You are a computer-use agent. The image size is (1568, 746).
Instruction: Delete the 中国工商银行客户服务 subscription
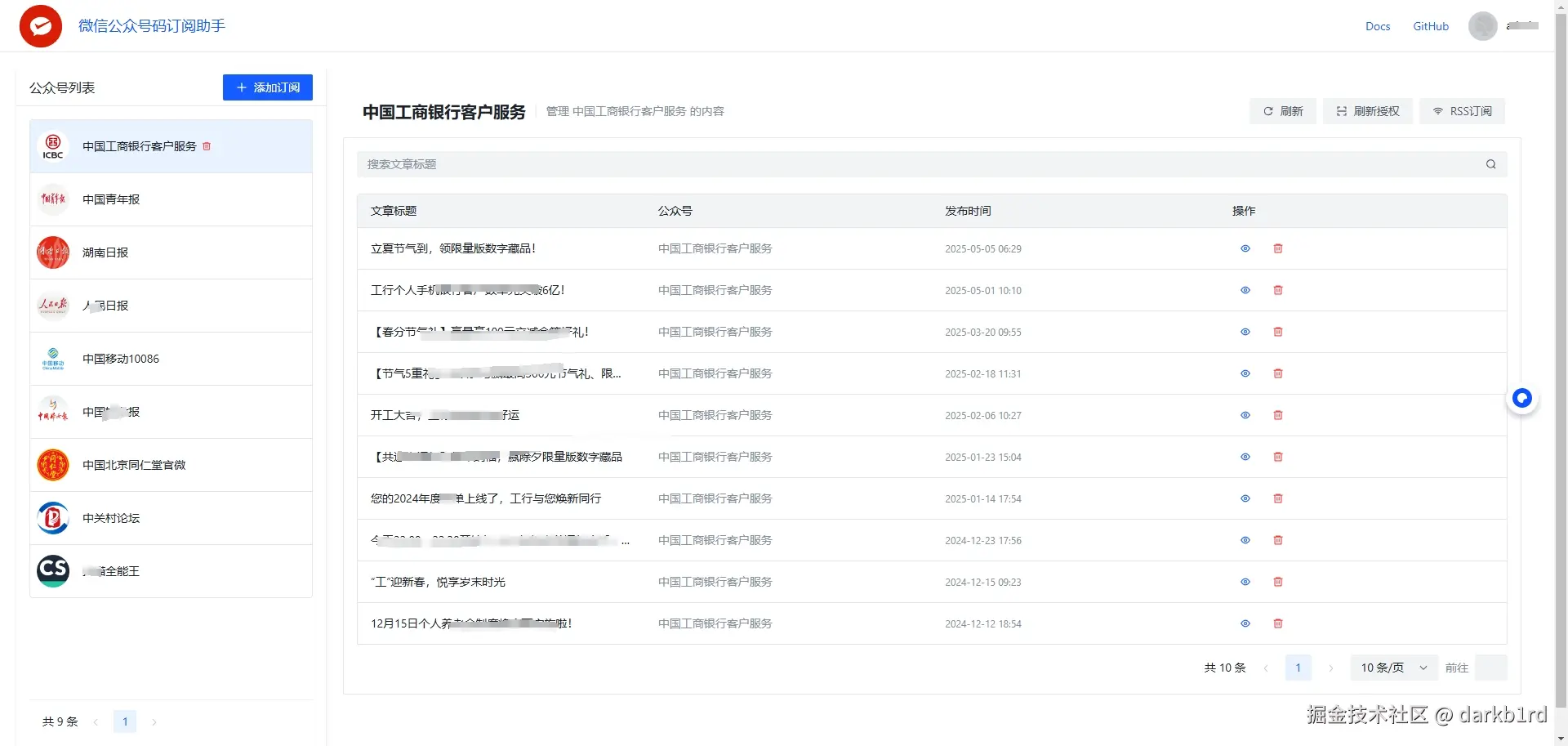pos(207,146)
